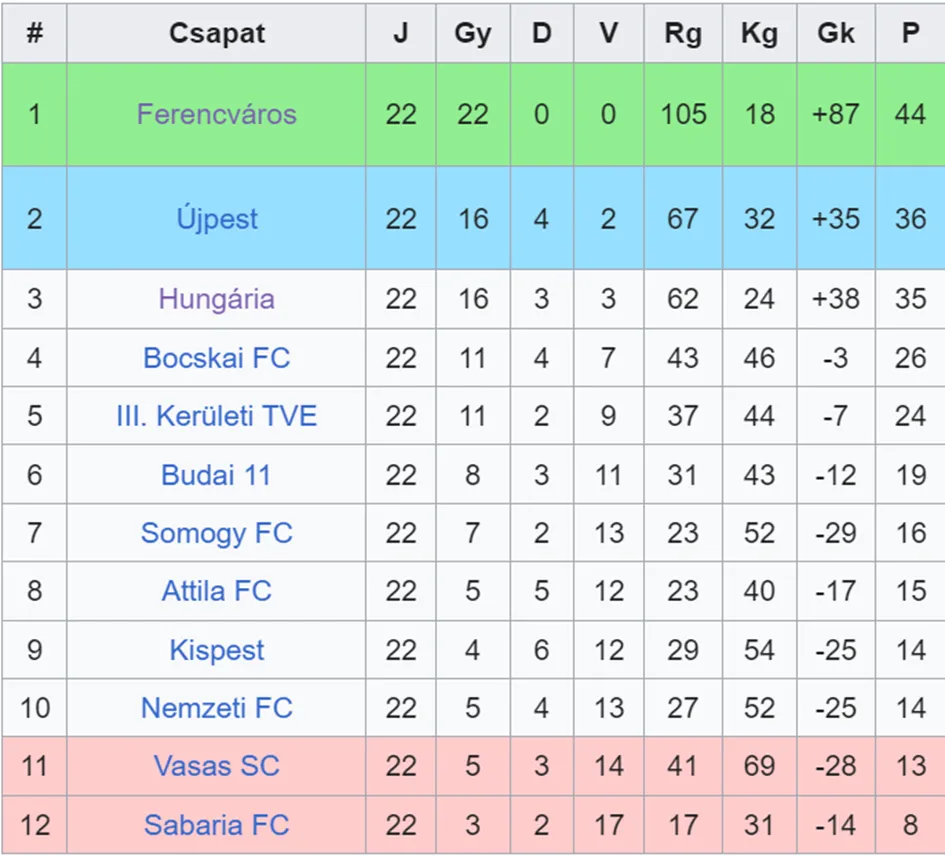Image resolution: width=945 pixels, height=857 pixels.
Task: Click the Gk column header
Action: pyautogui.click(x=836, y=33)
